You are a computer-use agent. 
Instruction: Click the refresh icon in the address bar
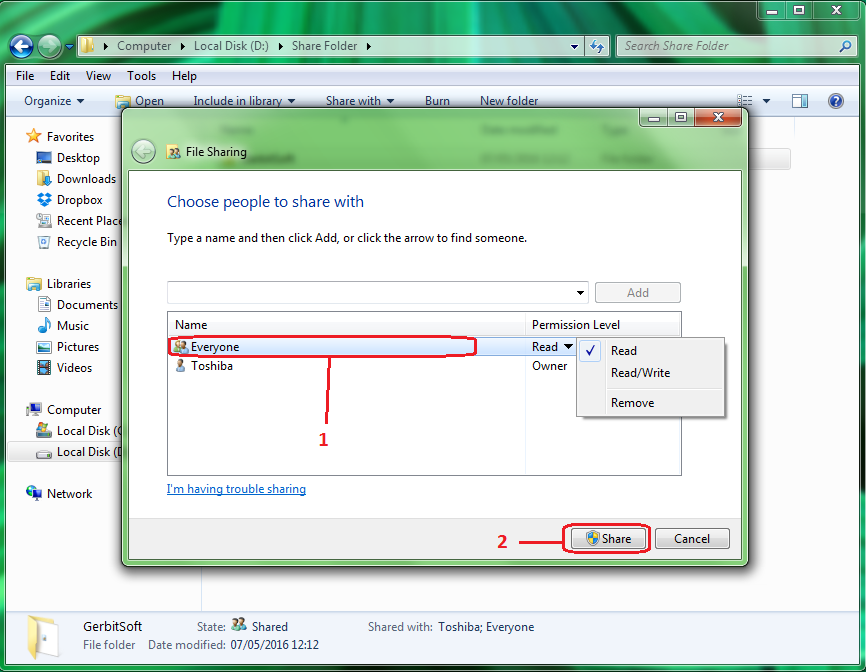(596, 46)
